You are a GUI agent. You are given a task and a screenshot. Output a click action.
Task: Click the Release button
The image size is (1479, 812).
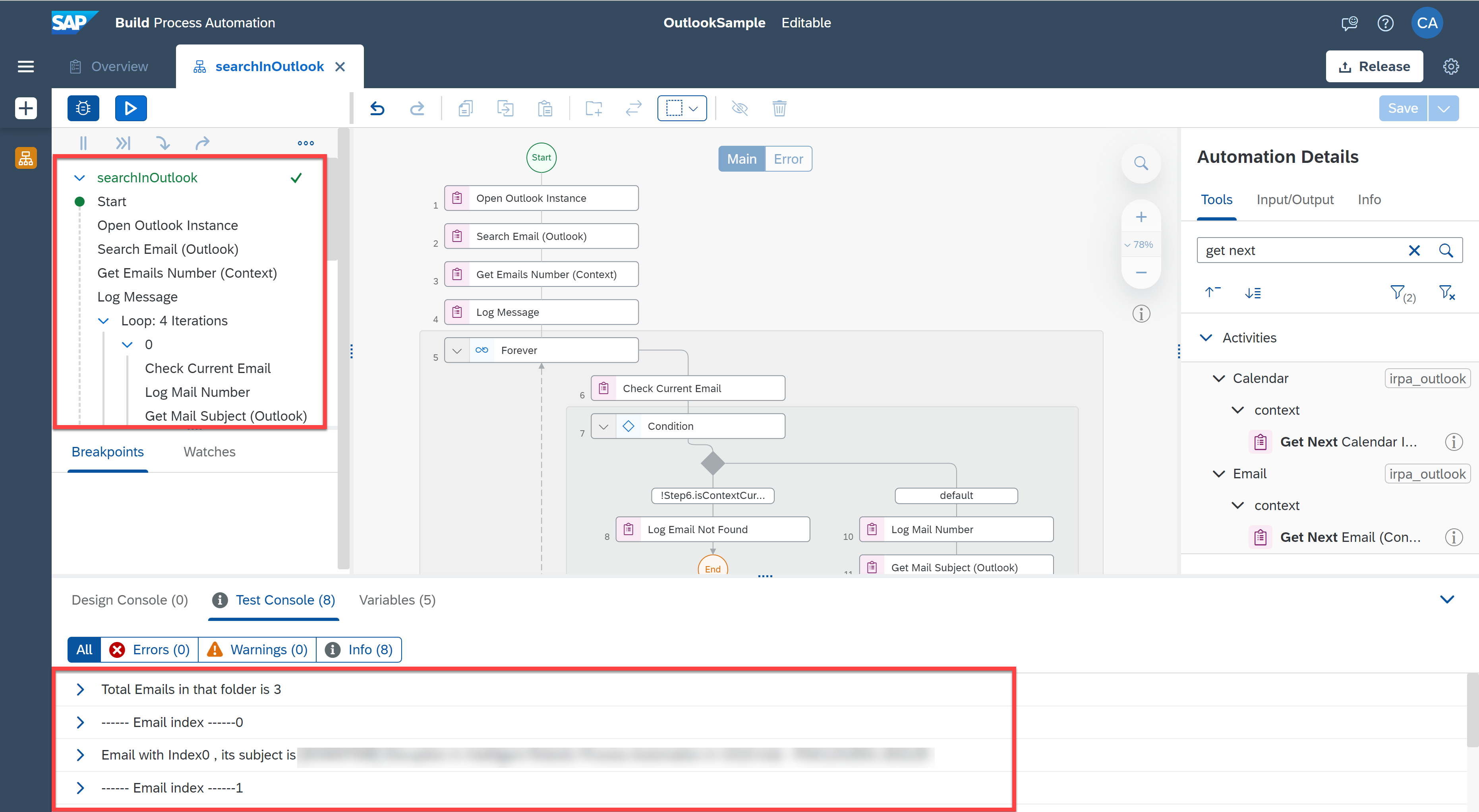point(1375,67)
